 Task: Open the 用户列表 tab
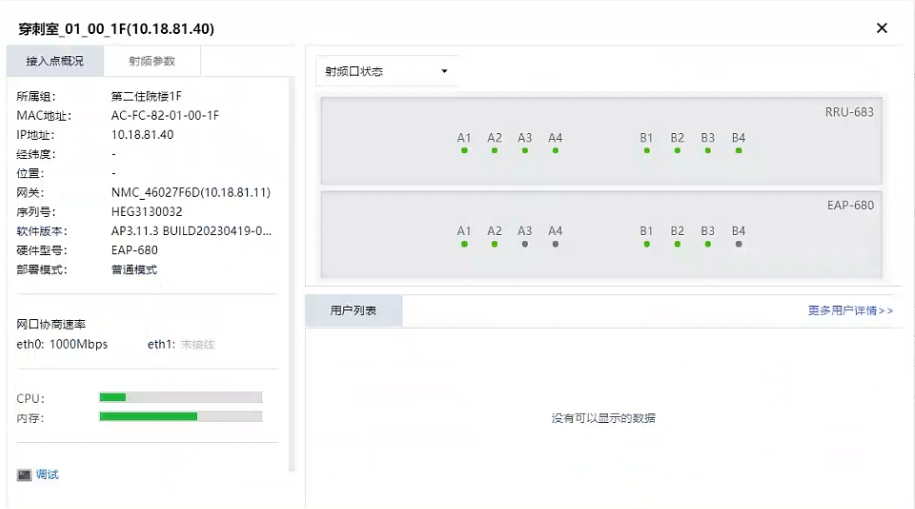(x=354, y=311)
